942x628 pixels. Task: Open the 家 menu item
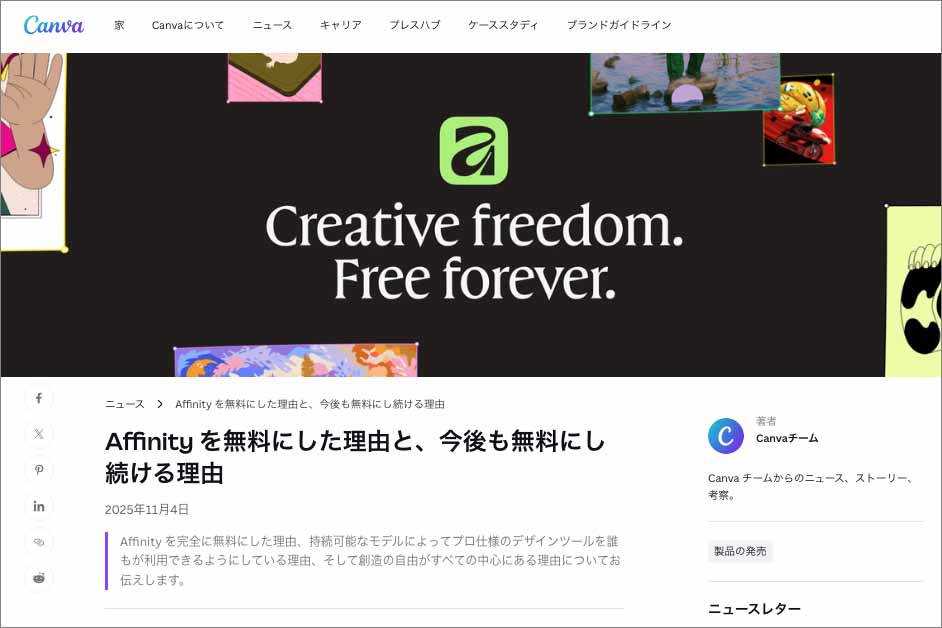click(120, 25)
